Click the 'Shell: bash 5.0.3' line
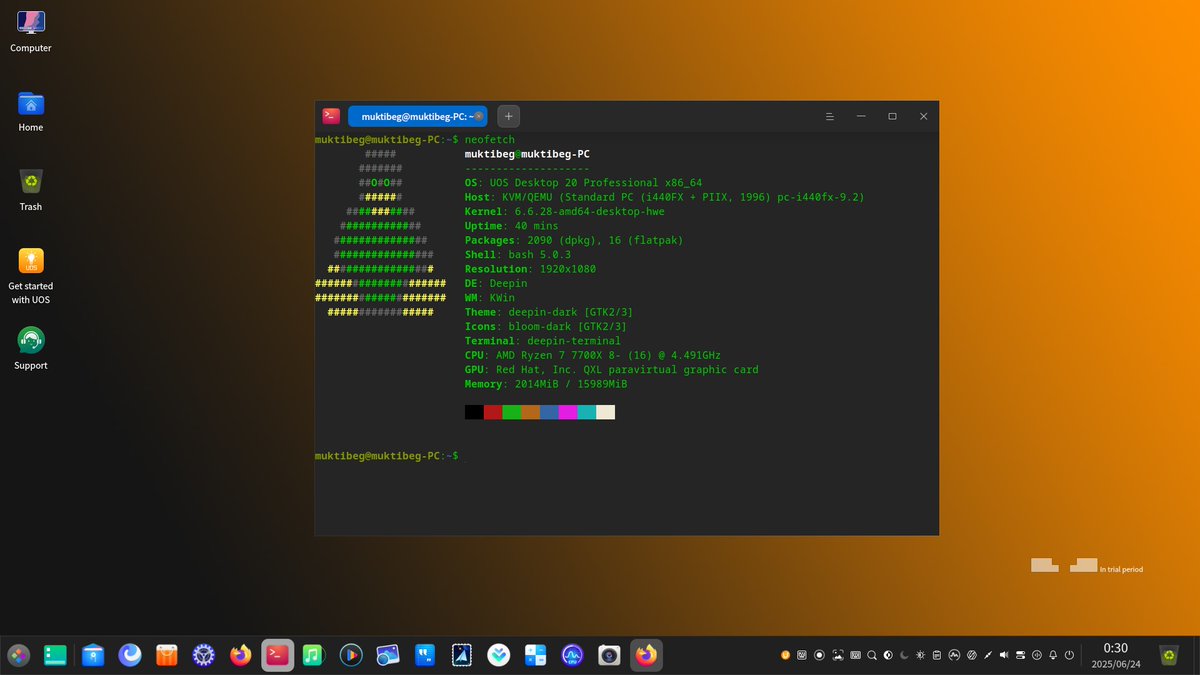 click(x=518, y=255)
